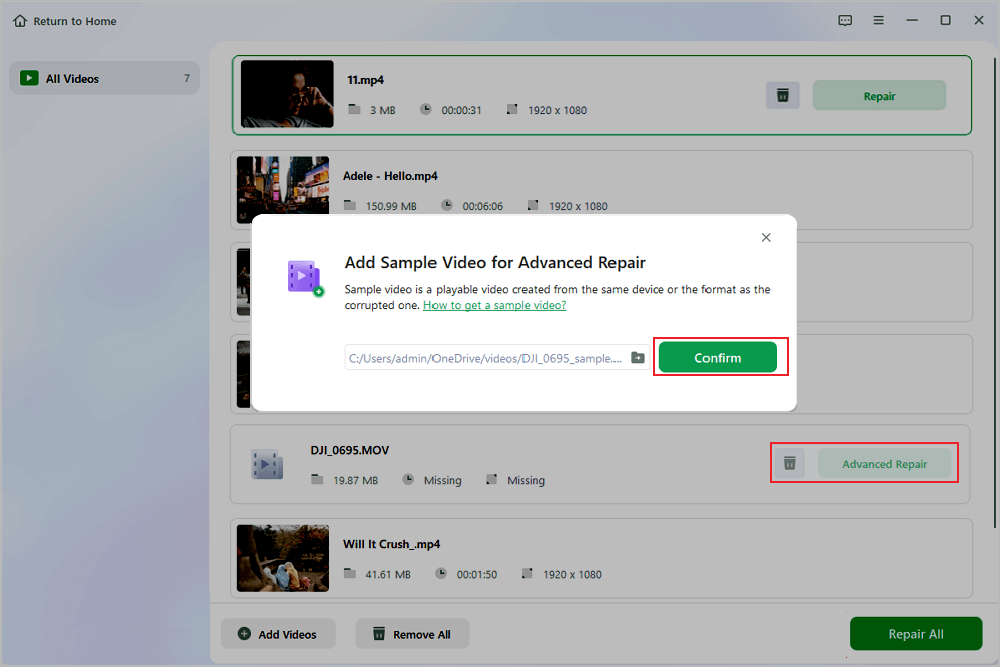The image size is (1000, 667).
Task: Click the purple sample video icon in dialog
Action: point(305,278)
